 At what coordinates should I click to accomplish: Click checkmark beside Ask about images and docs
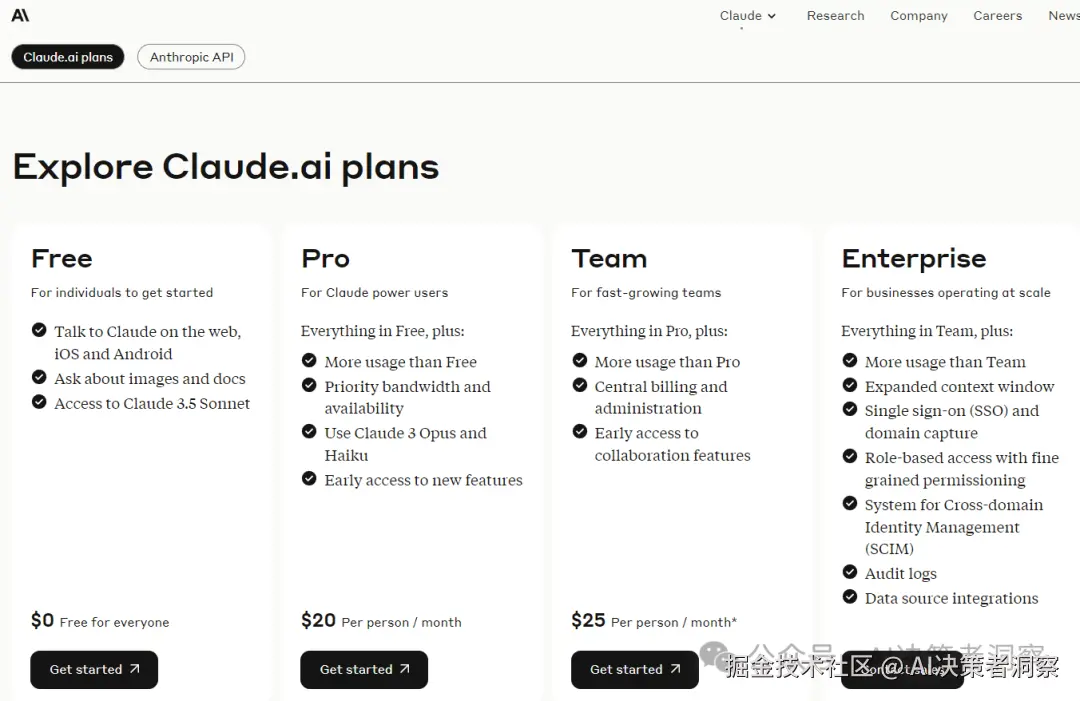[x=39, y=377]
